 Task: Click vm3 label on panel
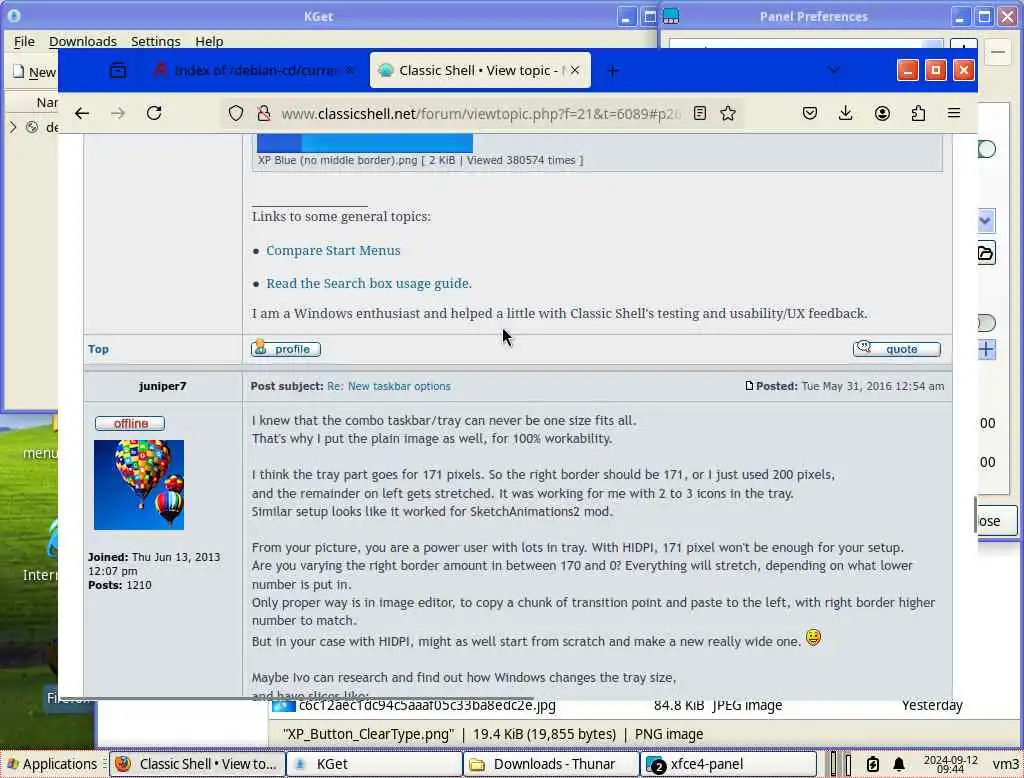tap(1005, 764)
